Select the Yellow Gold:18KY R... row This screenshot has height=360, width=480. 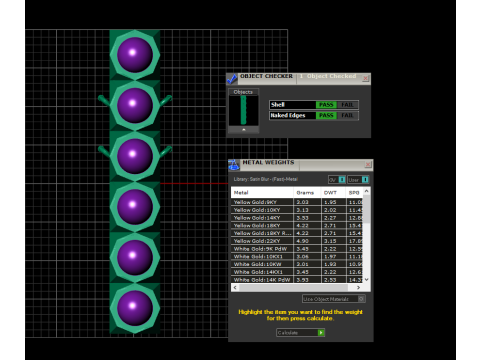tap(297, 233)
